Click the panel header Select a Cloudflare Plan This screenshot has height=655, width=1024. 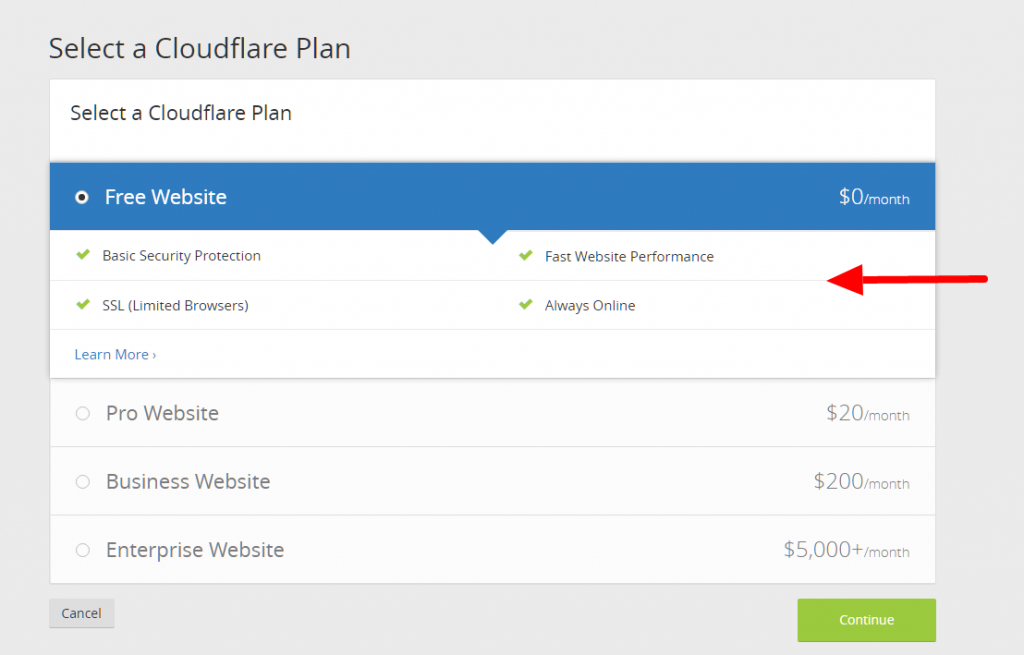[181, 113]
